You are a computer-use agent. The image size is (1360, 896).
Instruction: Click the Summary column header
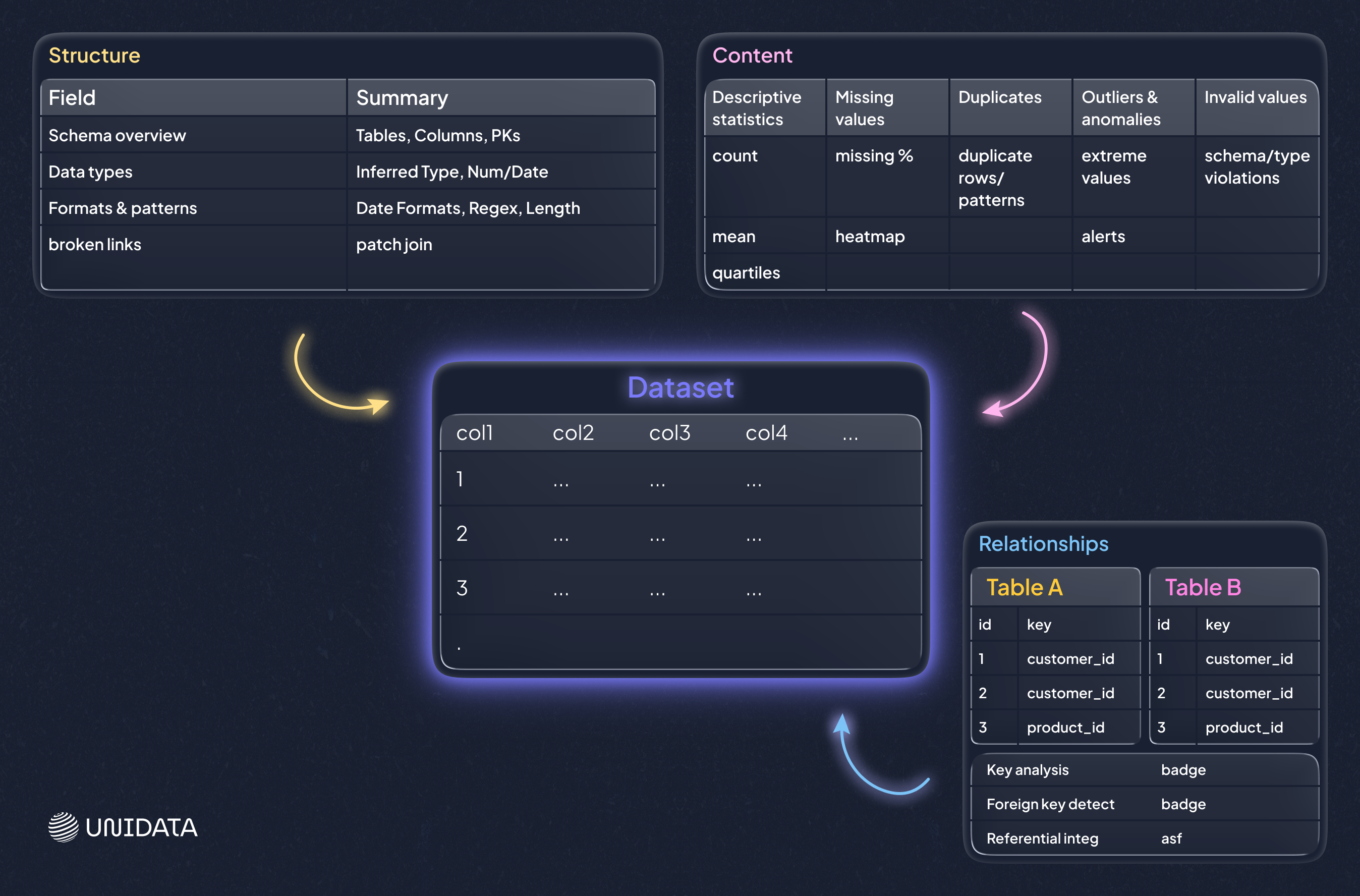[x=402, y=98]
